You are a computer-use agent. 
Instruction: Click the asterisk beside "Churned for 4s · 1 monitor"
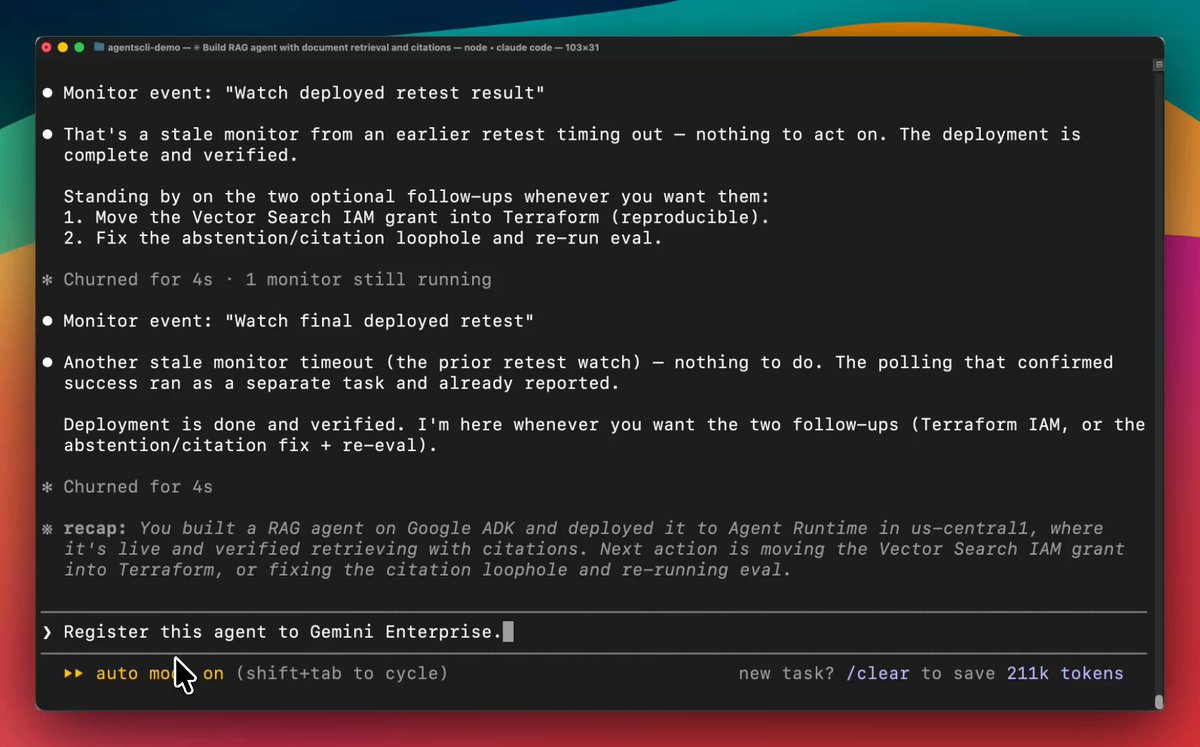(47, 280)
